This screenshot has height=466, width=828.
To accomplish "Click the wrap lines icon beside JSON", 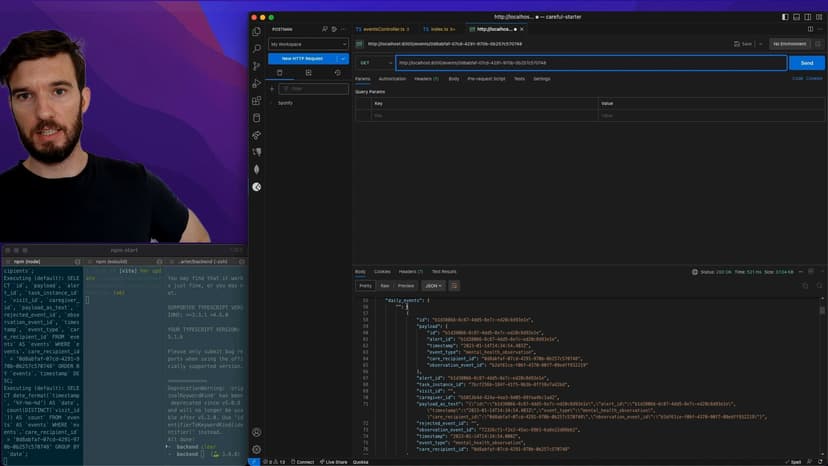I will coord(453,285).
